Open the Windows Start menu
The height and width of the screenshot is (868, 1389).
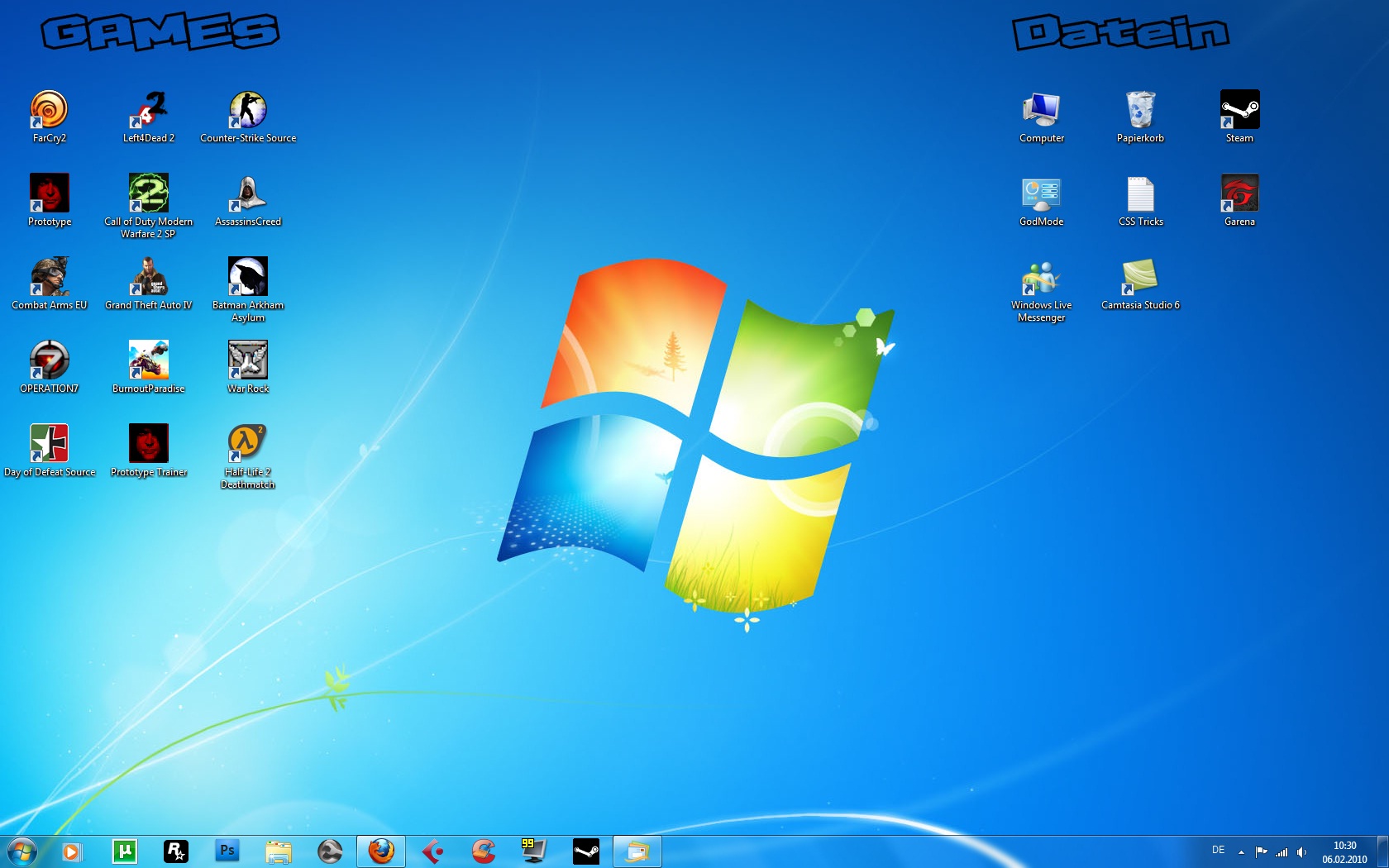pyautogui.click(x=21, y=851)
